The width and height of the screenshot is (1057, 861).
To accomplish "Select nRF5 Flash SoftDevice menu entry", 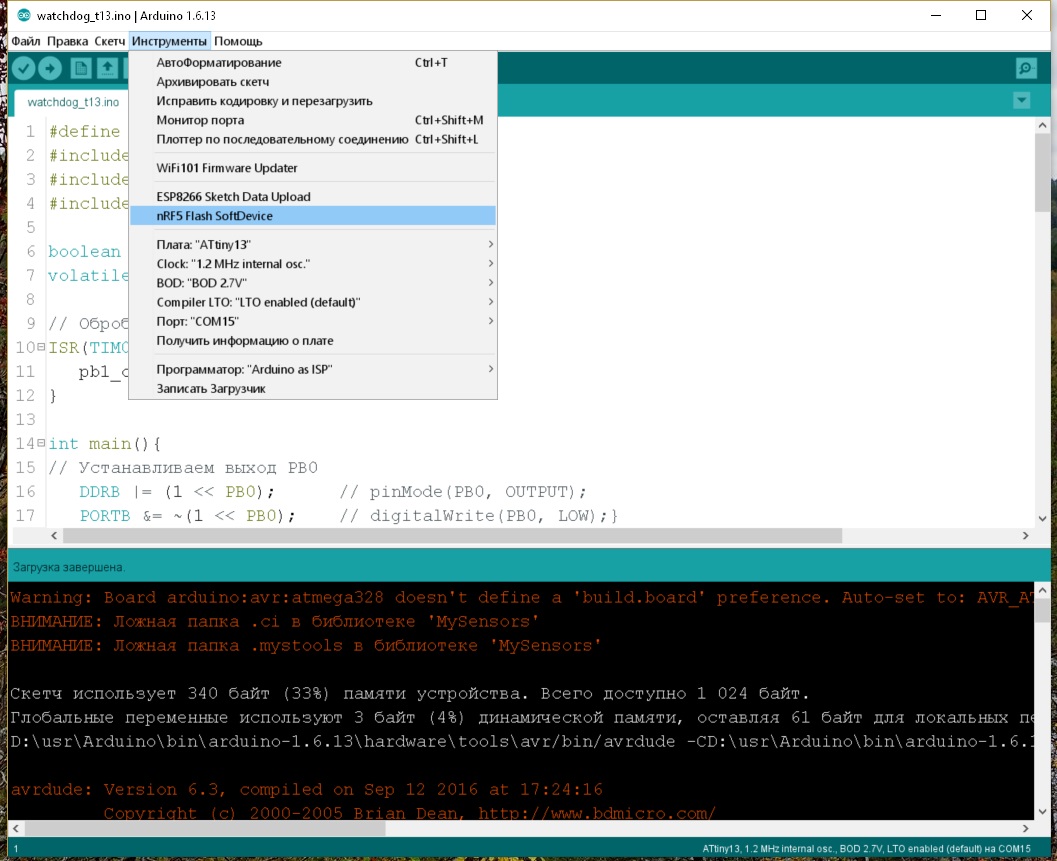I will tap(313, 216).
